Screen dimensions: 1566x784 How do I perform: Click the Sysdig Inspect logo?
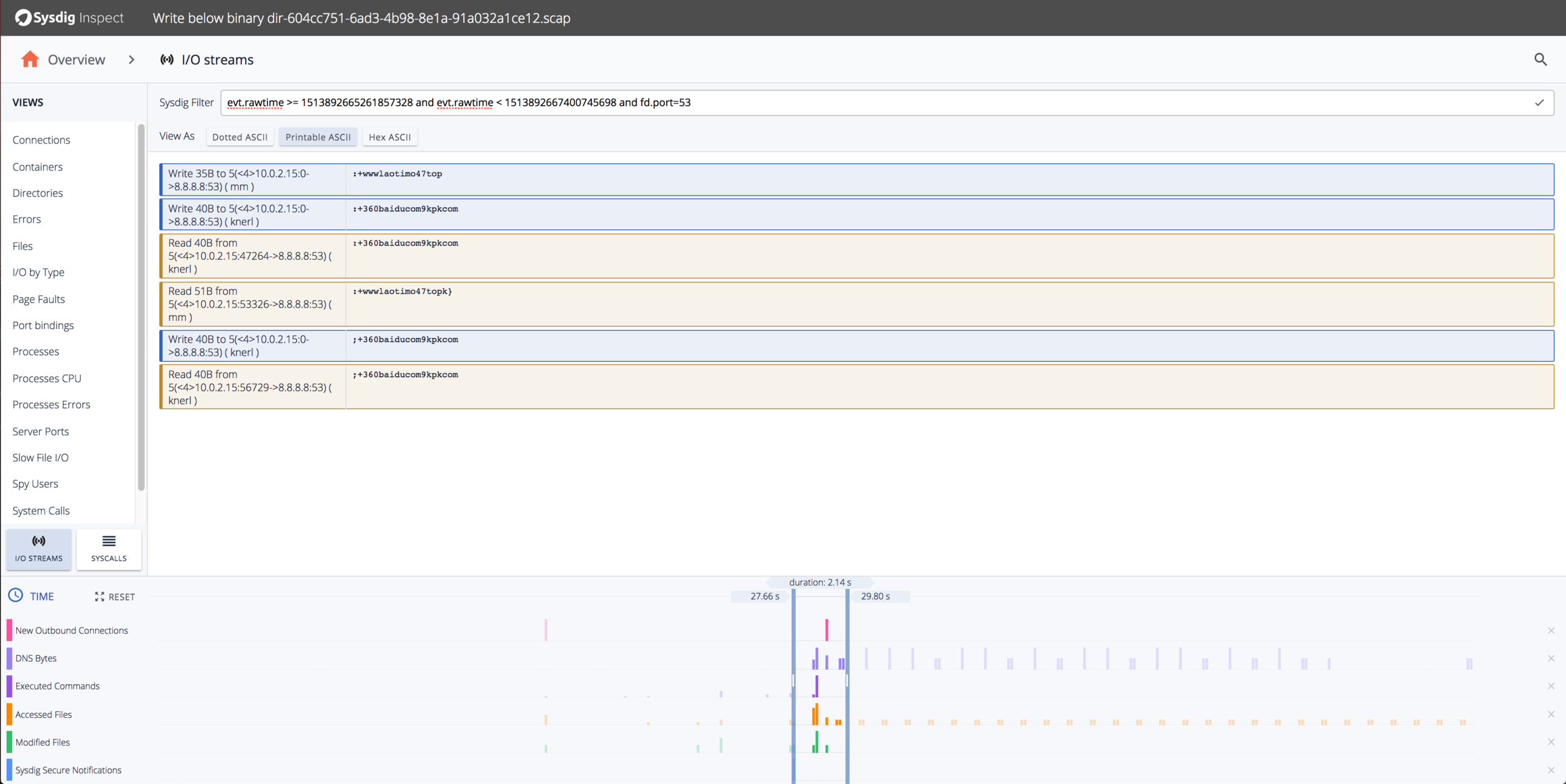pyautogui.click(x=69, y=18)
